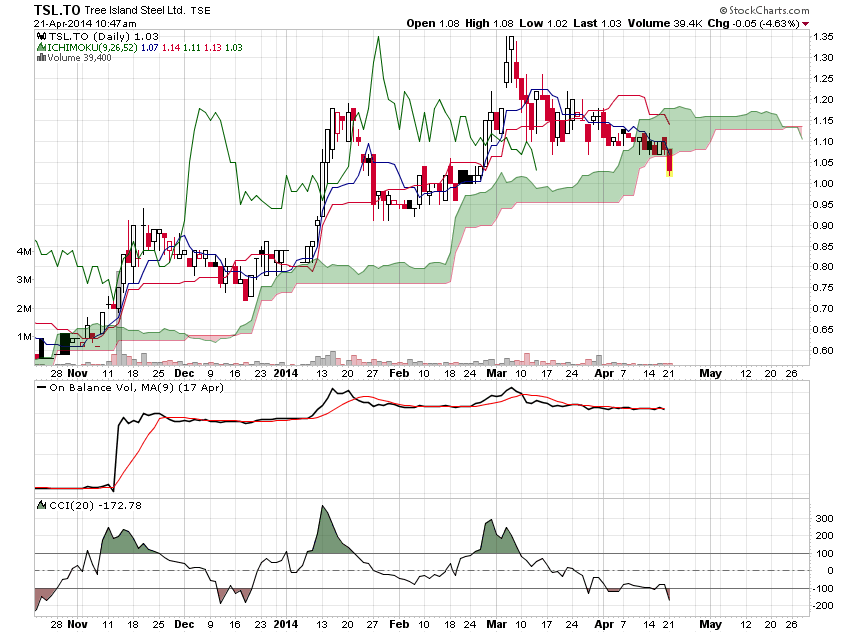Viewport: 850px width, 633px height.
Task: Click the 1.00 price axis label
Action: click(x=823, y=184)
